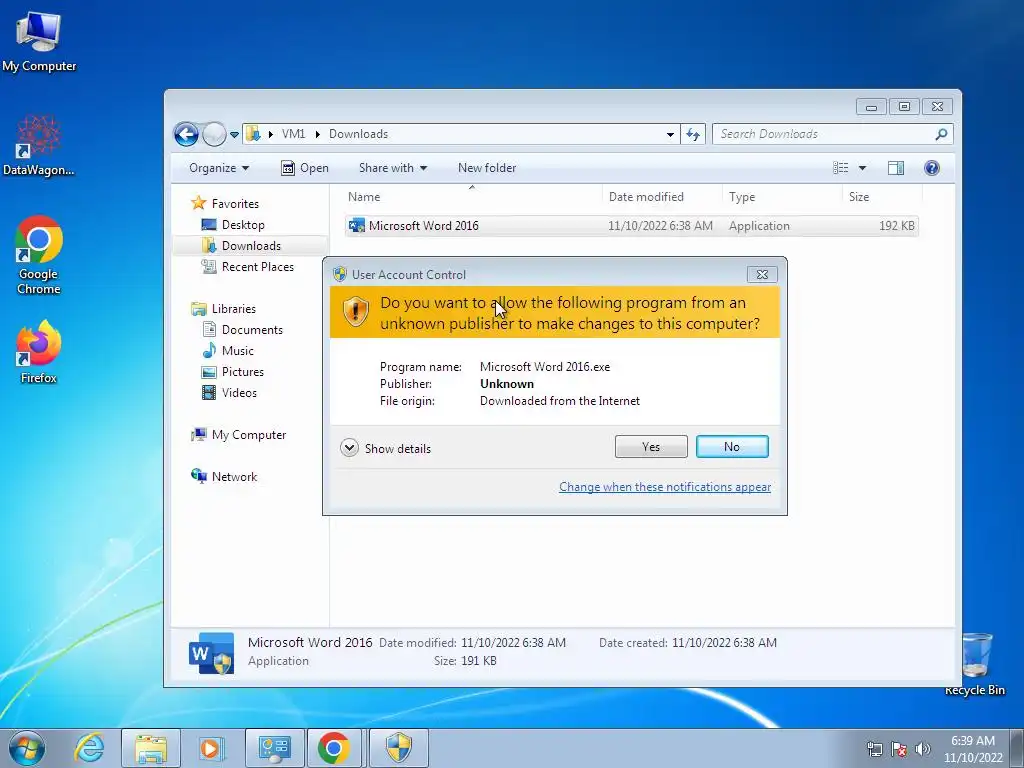Click the volume speaker tray icon

[x=923, y=749]
